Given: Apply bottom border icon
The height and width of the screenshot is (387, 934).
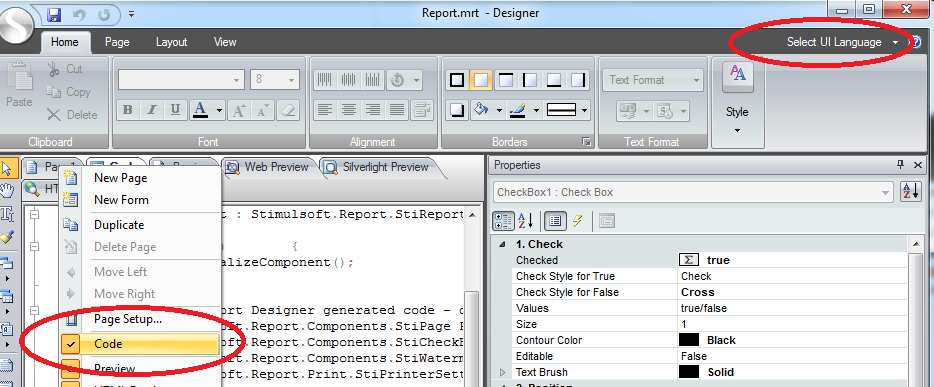Looking at the screenshot, I should 553,80.
